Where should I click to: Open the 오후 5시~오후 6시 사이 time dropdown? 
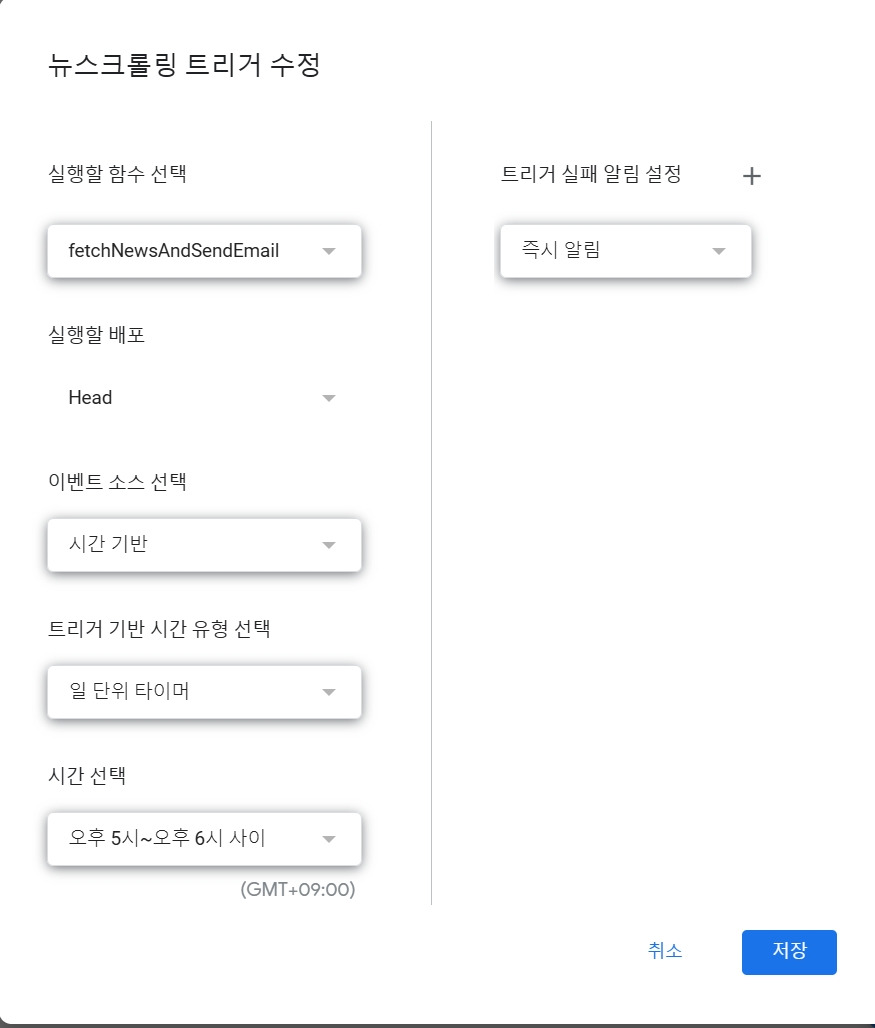click(204, 839)
